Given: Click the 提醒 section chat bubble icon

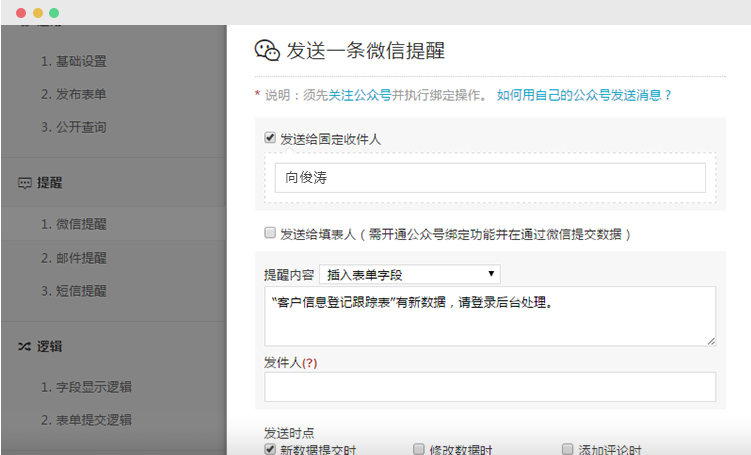Looking at the screenshot, I should point(24,184).
